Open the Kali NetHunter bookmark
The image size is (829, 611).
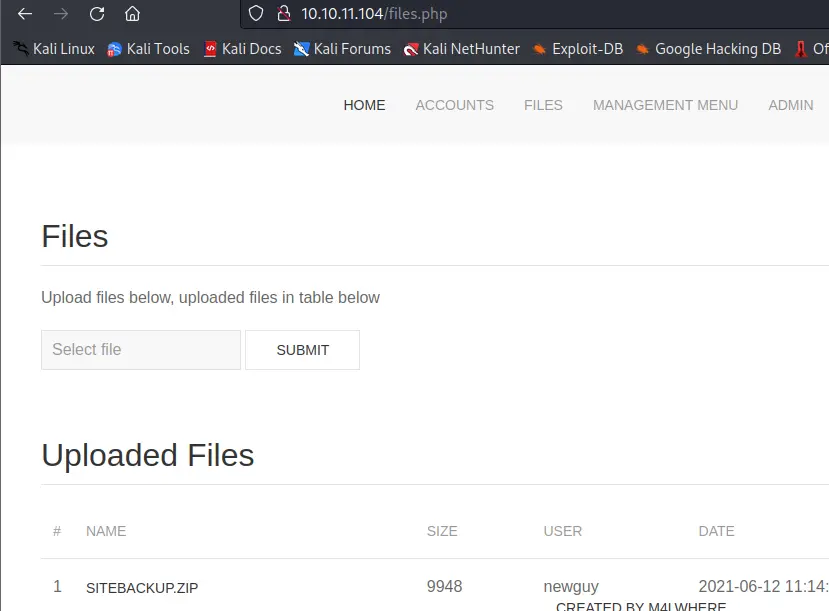coord(462,49)
